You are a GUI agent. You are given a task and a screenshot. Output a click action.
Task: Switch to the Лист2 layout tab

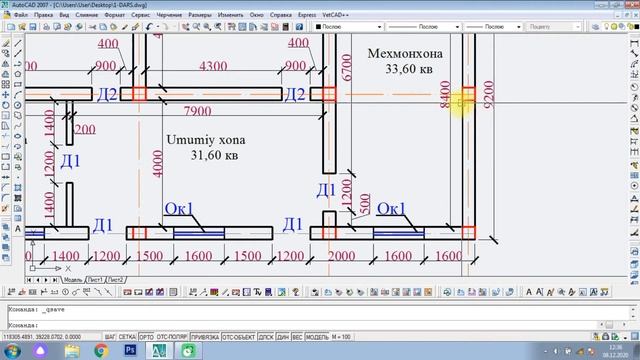[x=116, y=280]
